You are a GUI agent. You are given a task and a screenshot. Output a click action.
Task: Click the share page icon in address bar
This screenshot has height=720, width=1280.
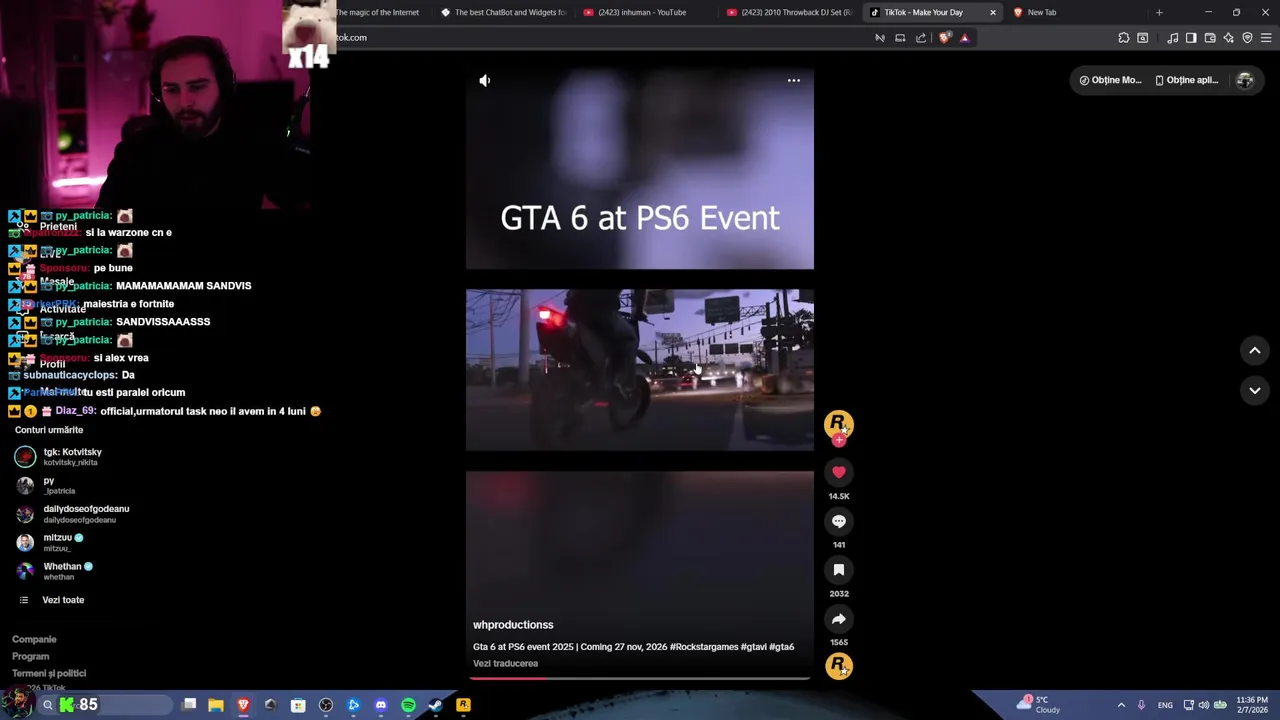(x=921, y=38)
